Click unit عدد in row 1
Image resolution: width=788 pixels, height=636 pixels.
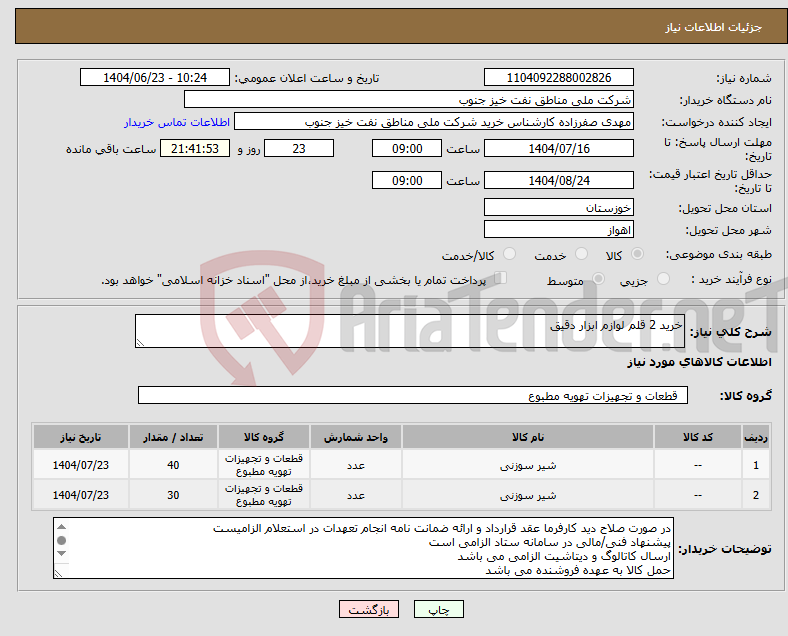pyautogui.click(x=356, y=466)
